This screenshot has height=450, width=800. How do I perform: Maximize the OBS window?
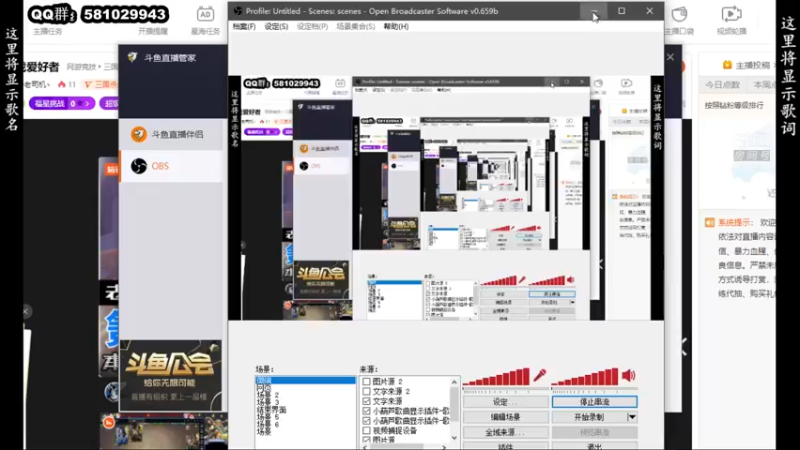tap(621, 11)
